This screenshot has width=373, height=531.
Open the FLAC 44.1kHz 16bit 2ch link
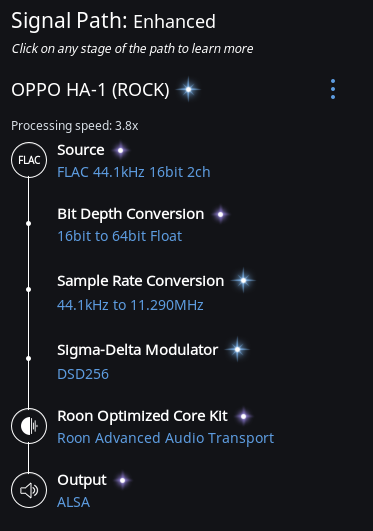click(134, 172)
